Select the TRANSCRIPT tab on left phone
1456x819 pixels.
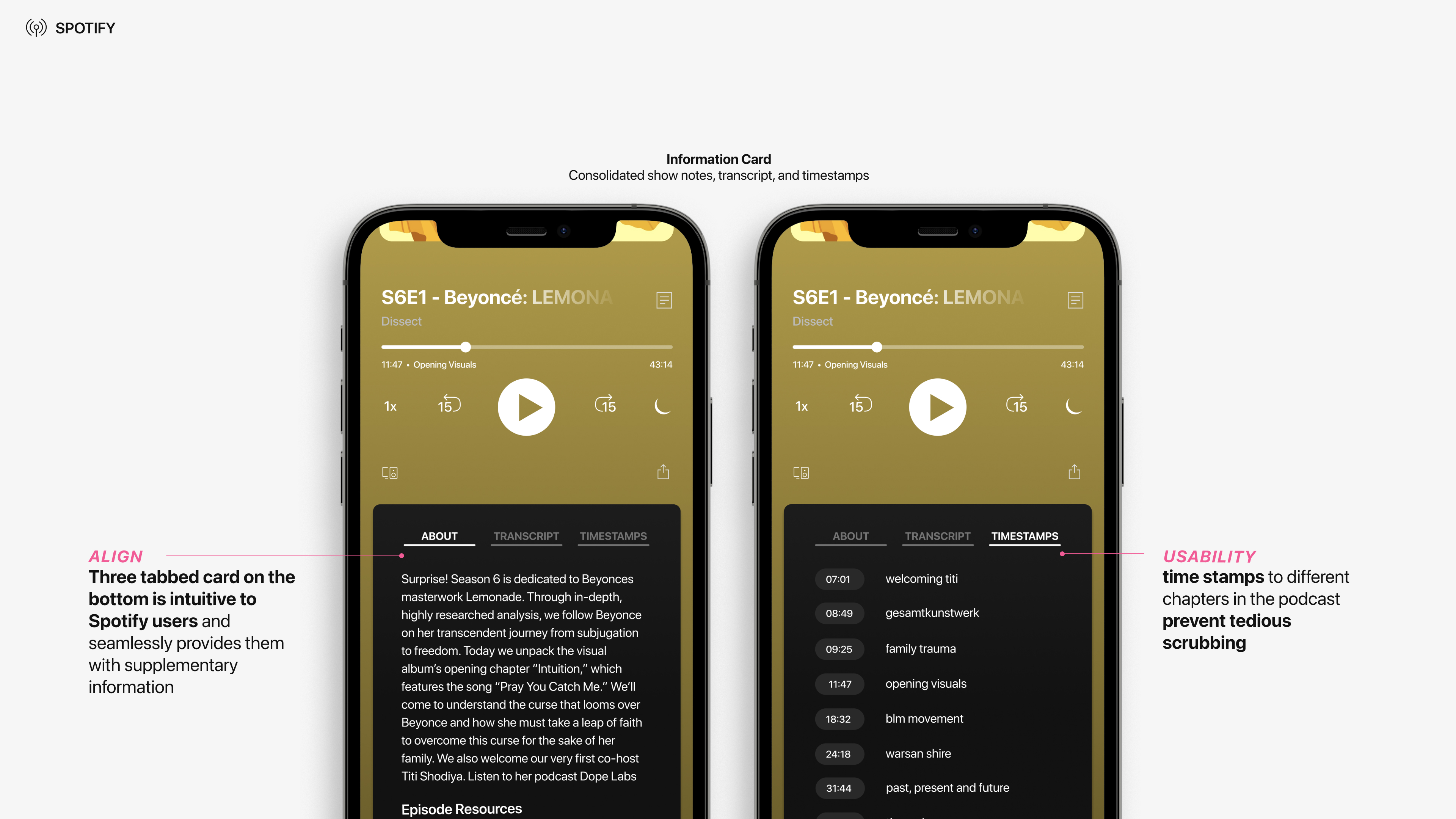coord(525,536)
